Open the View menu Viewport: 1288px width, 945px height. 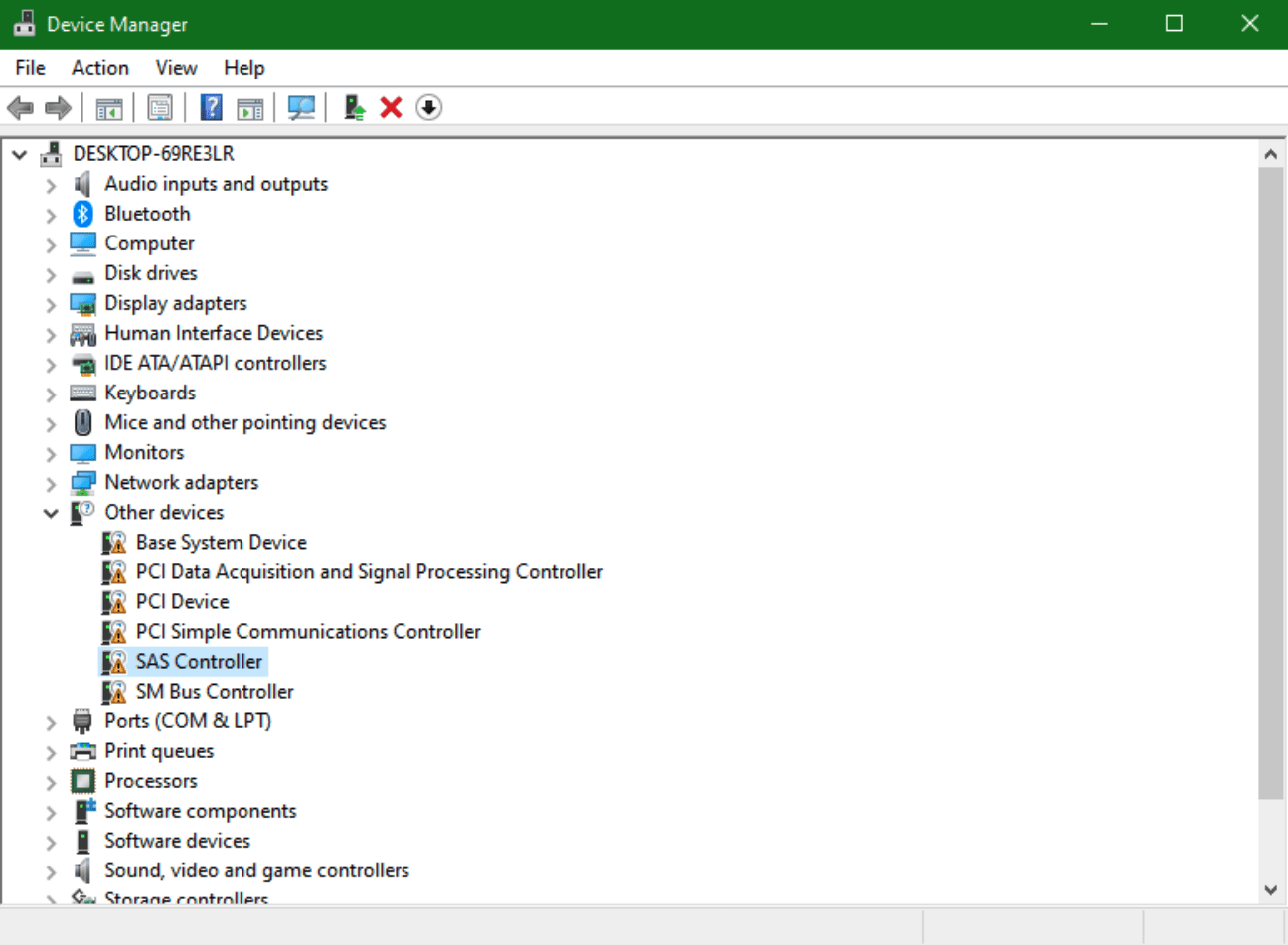point(176,68)
